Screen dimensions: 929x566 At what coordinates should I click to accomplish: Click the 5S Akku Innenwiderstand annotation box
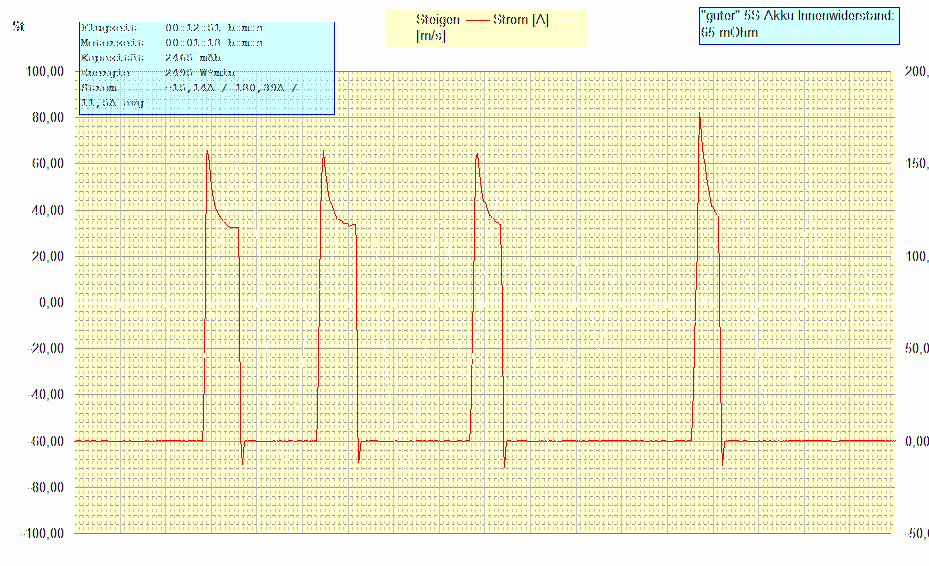click(x=799, y=24)
